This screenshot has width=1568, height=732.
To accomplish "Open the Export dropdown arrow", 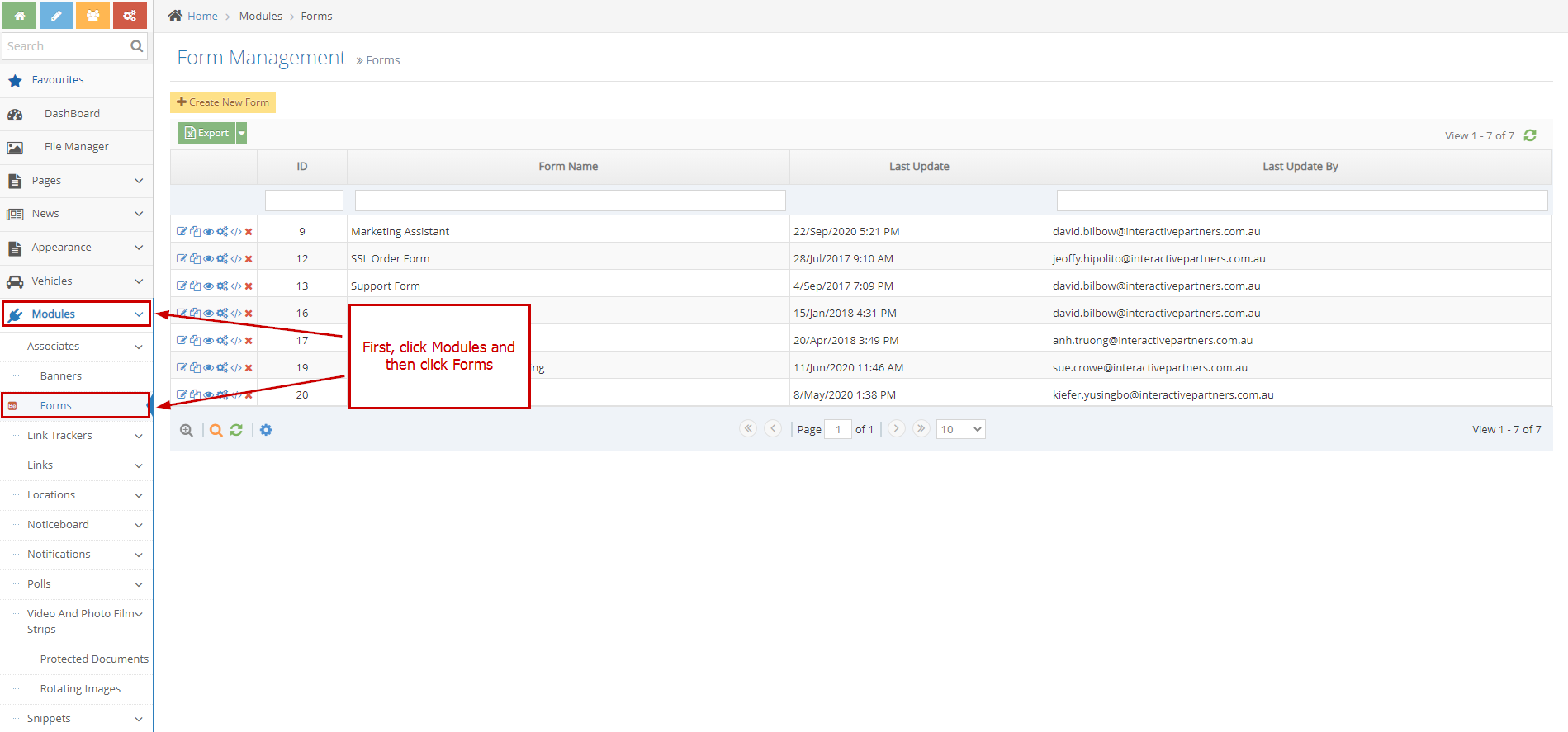I will pyautogui.click(x=242, y=133).
